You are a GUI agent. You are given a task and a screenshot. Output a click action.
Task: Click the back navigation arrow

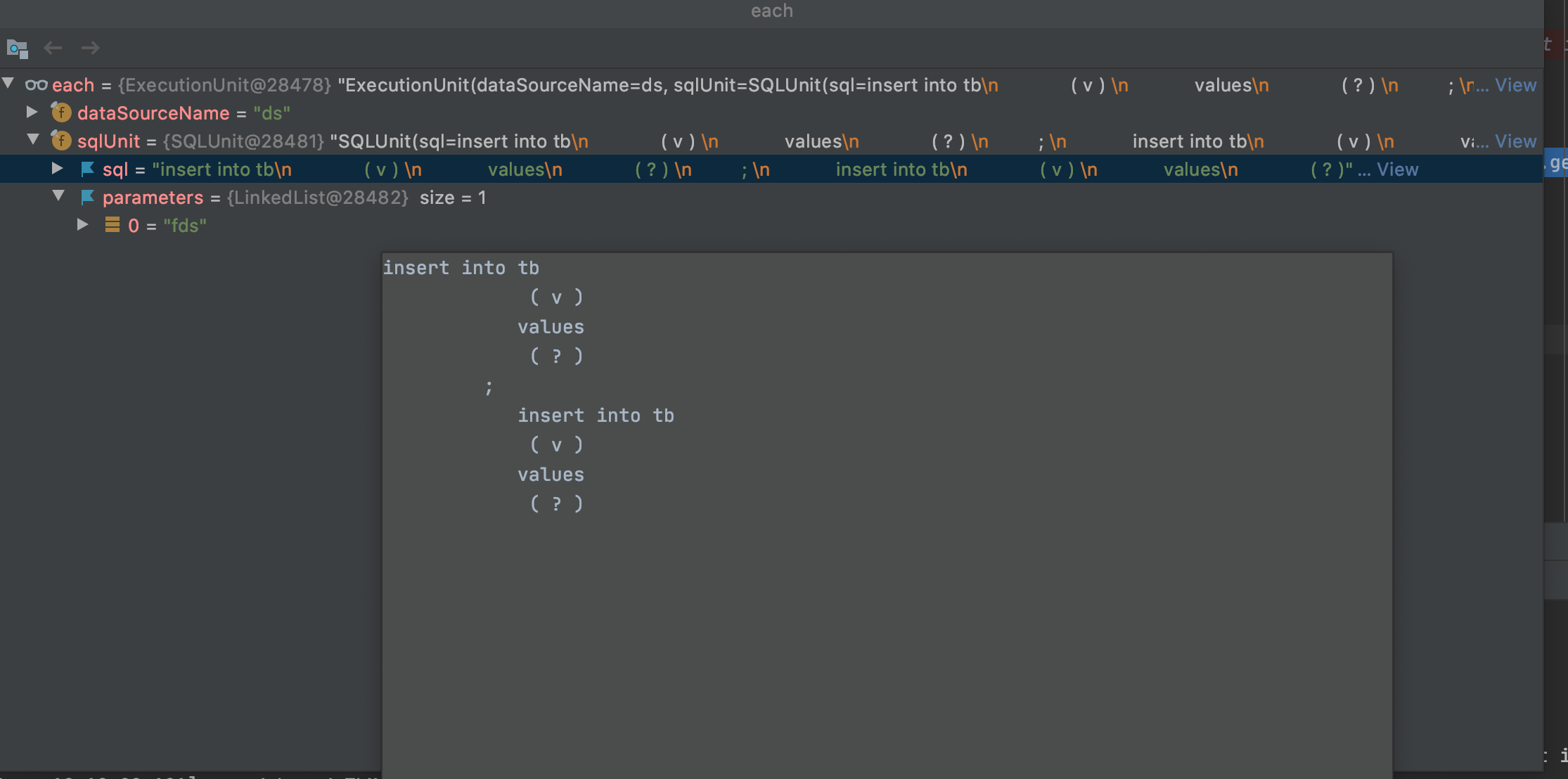point(53,48)
